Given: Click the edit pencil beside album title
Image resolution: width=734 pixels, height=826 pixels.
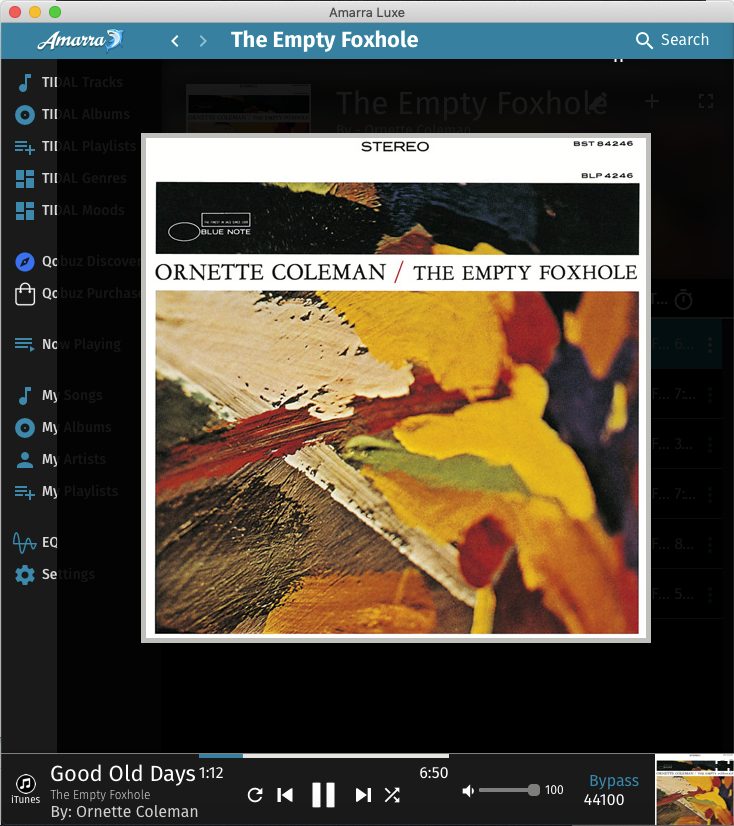Looking at the screenshot, I should pyautogui.click(x=599, y=103).
